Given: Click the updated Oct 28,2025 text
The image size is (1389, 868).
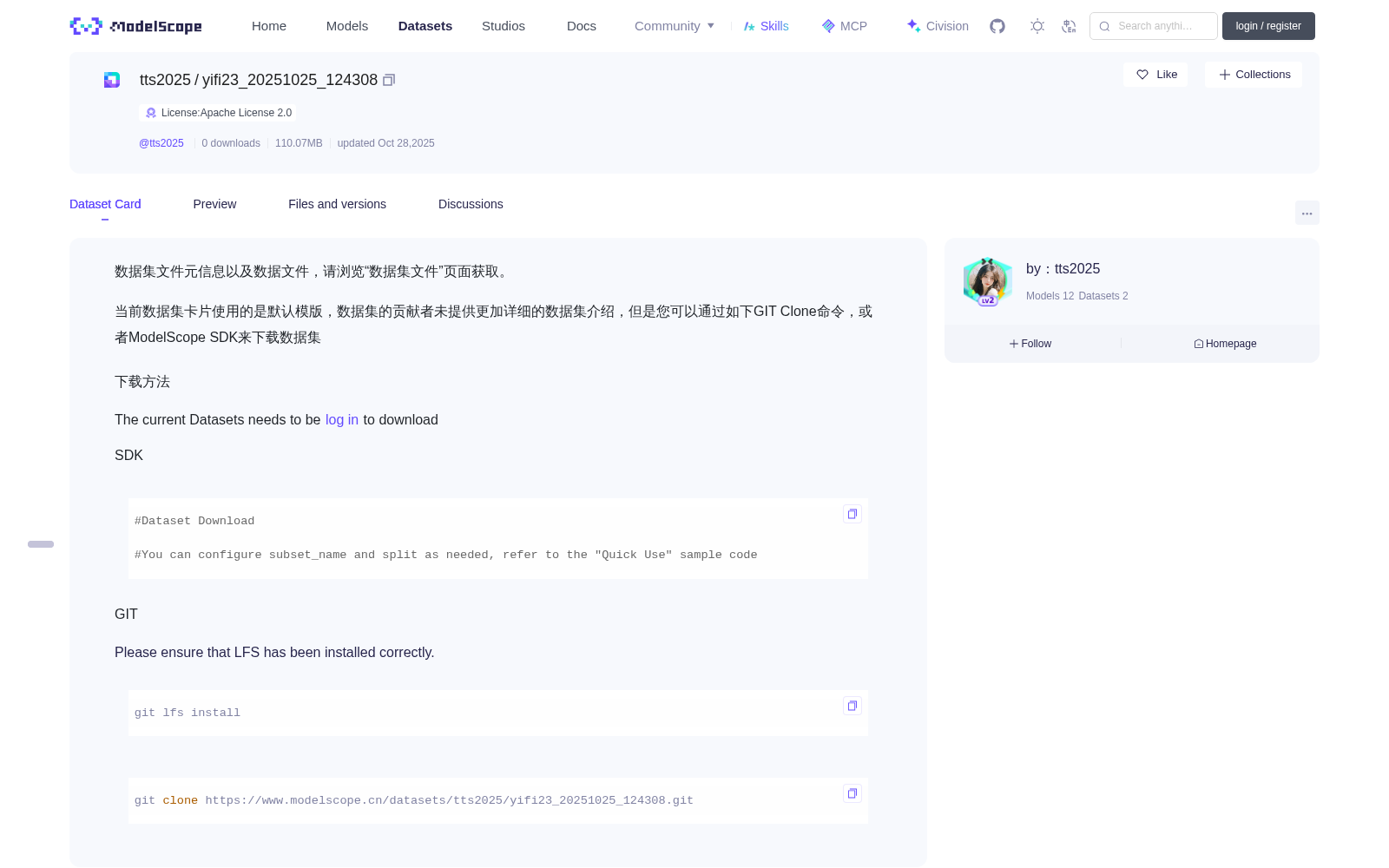Looking at the screenshot, I should [386, 143].
